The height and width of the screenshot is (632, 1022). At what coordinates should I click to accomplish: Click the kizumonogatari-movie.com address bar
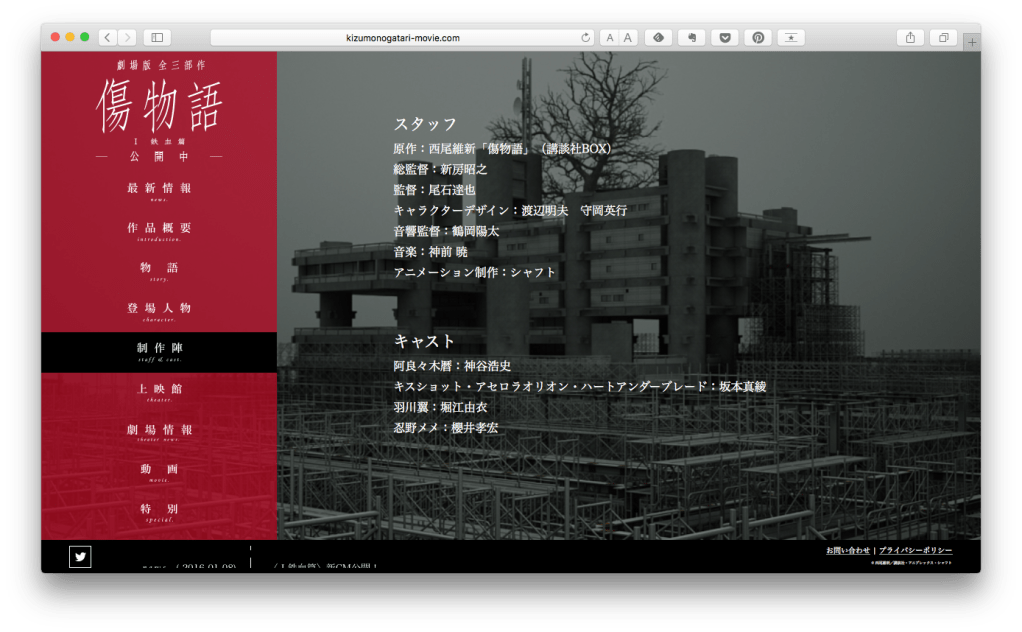coord(400,38)
